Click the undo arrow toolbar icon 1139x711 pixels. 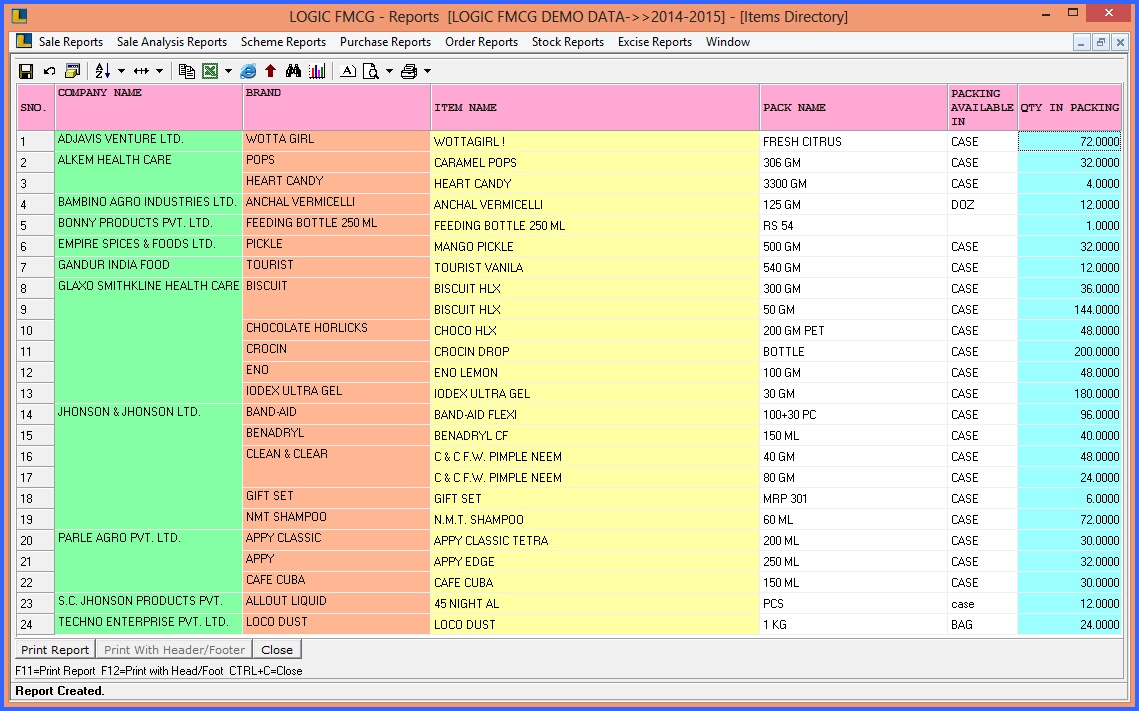tap(49, 71)
